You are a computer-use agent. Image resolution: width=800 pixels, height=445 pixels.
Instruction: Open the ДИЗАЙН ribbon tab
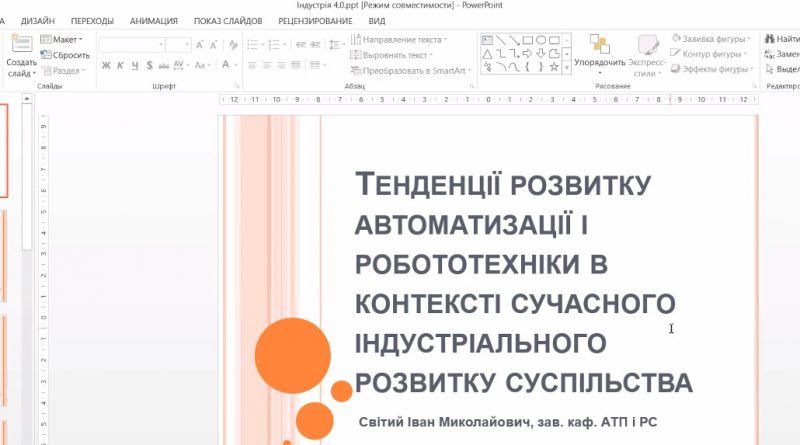pyautogui.click(x=38, y=20)
